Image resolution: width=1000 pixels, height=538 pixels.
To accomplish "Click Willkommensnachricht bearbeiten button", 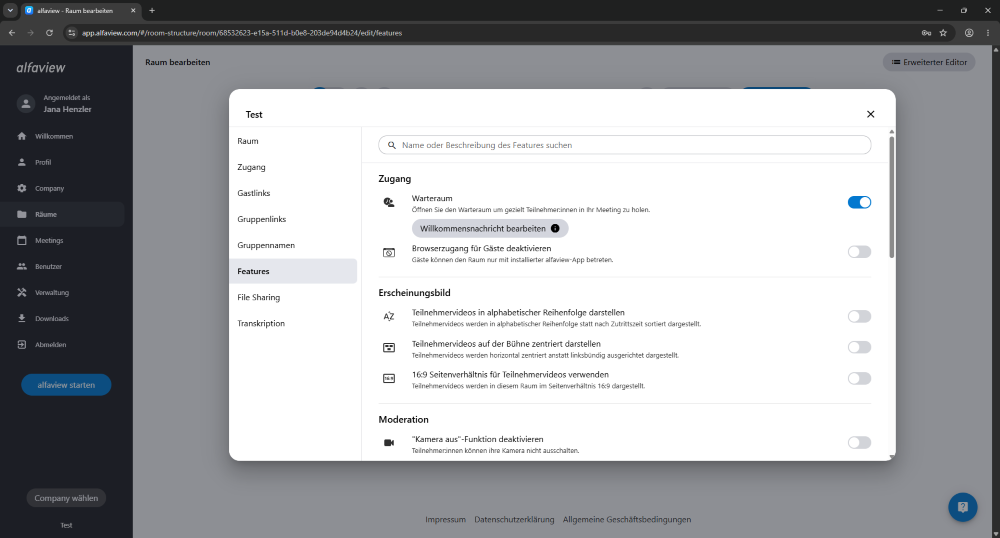I will pos(490,228).
